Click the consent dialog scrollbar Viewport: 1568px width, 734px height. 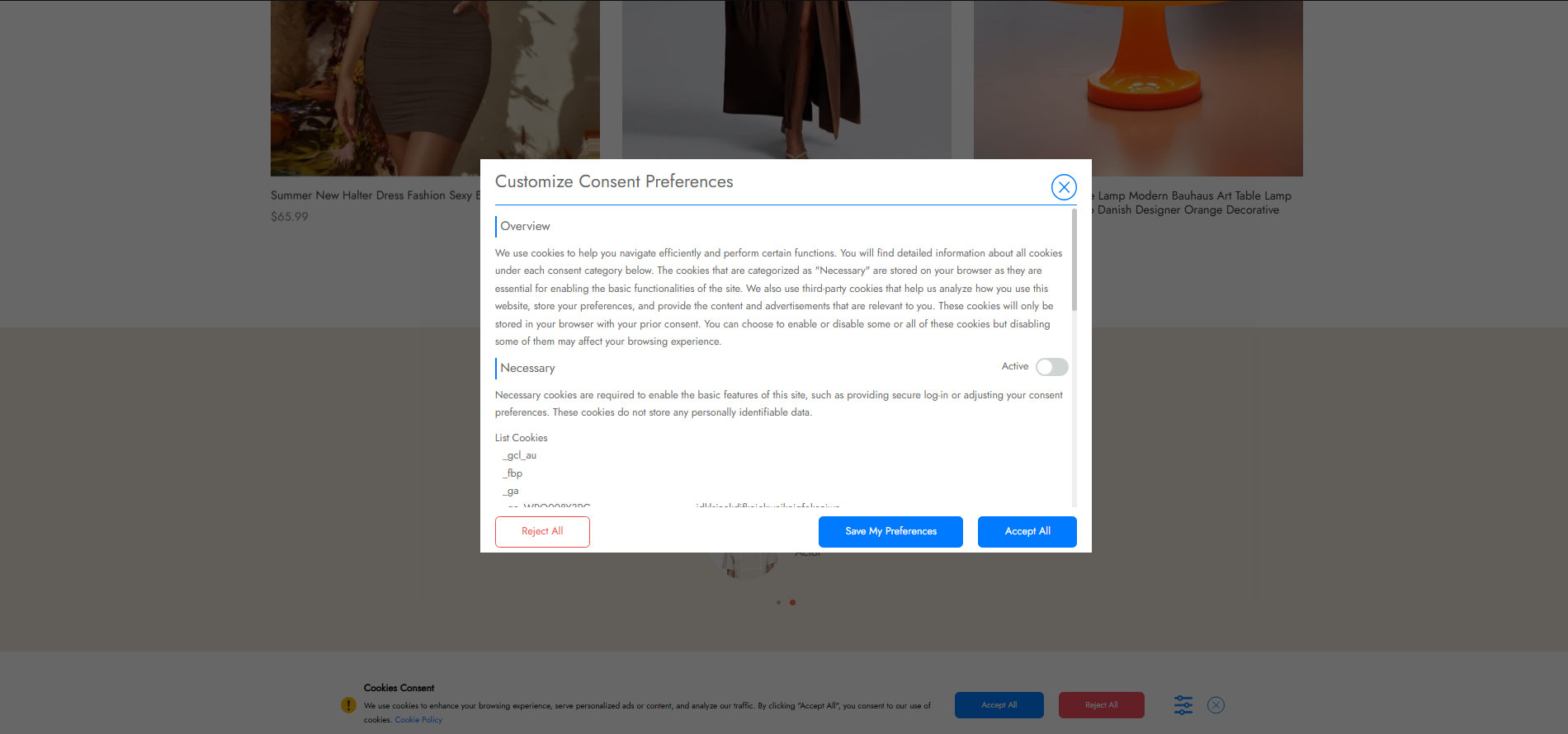point(1074,260)
